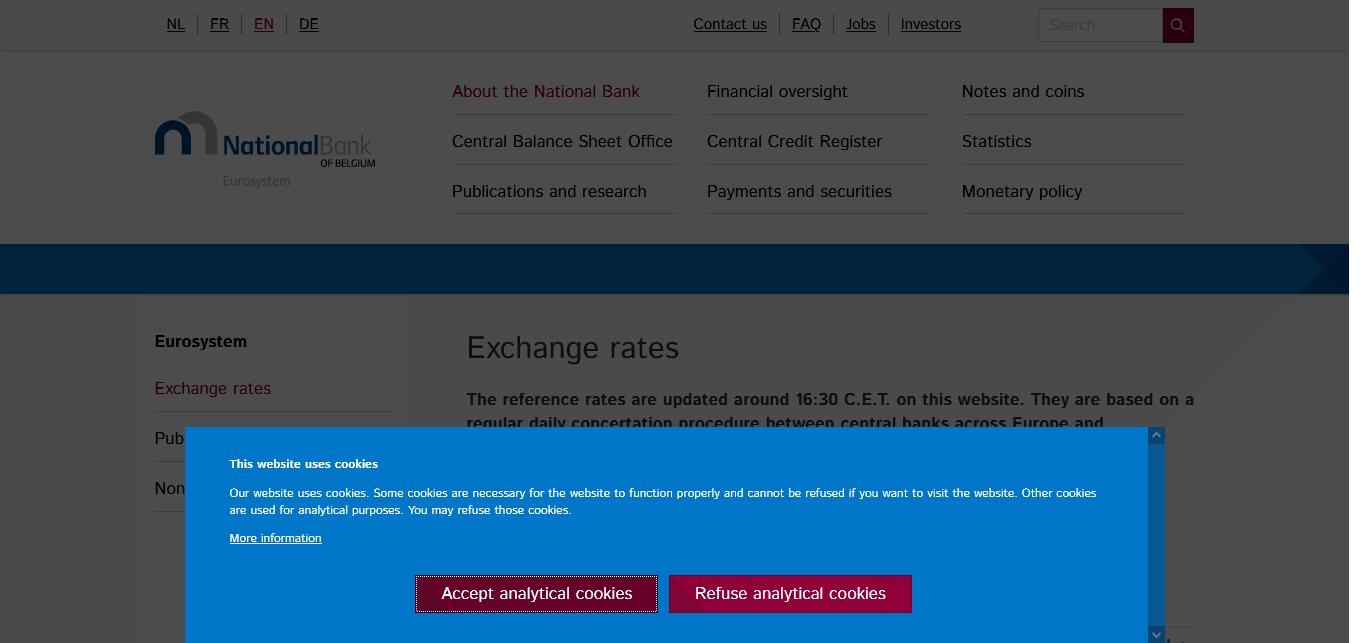1366x643 pixels.
Task: Go to the FAQ page
Action: point(806,24)
